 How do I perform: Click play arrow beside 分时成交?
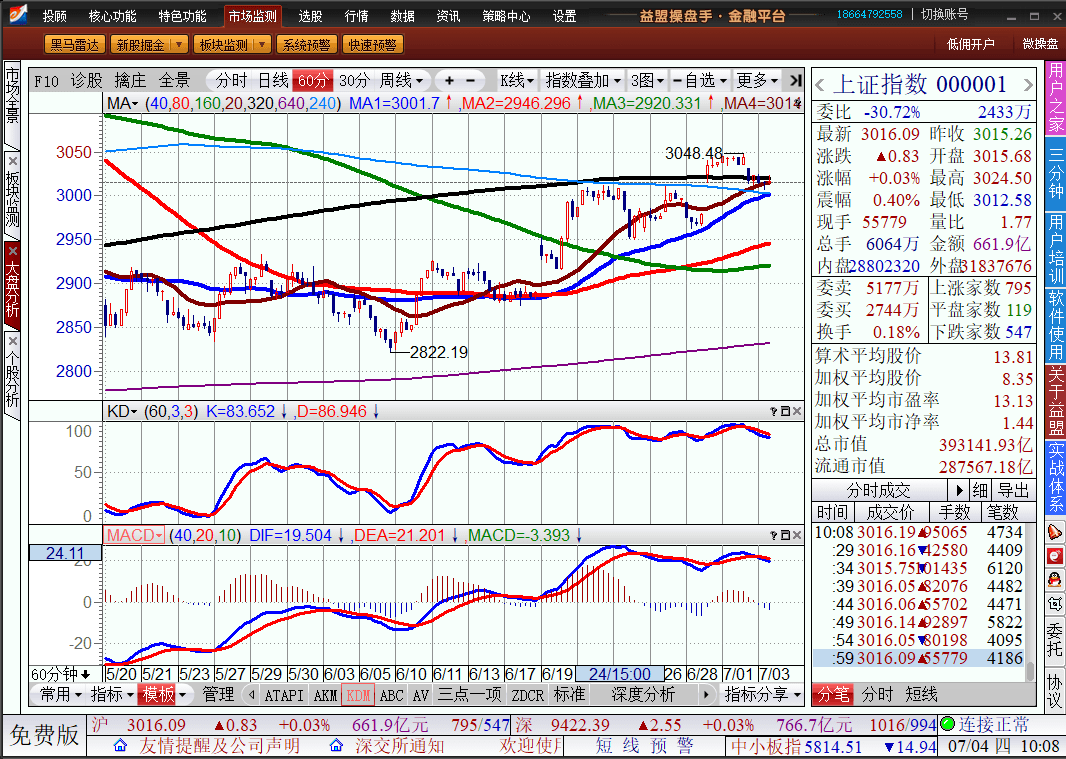[959, 490]
